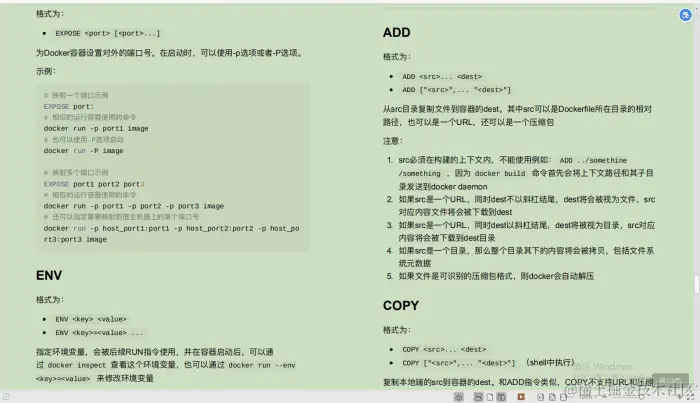
Task: Click the blue round floating icon at top right
Action: pos(685,15)
